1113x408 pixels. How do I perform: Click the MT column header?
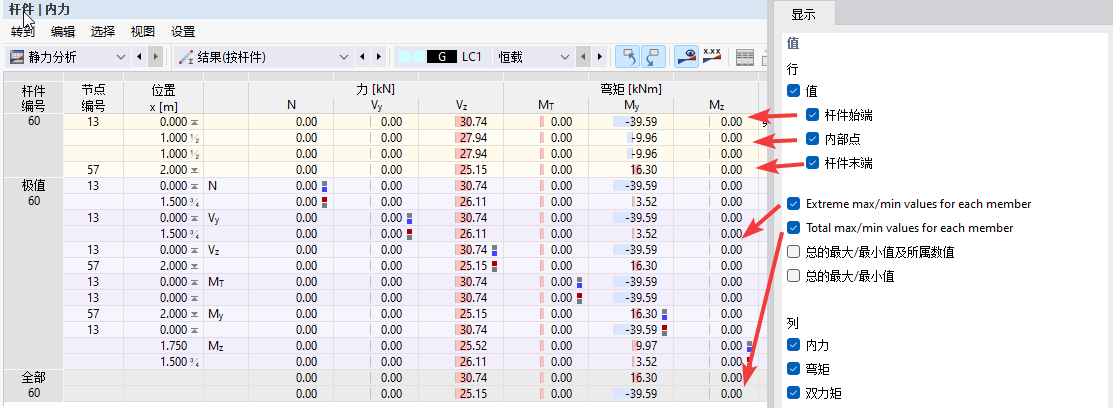click(x=546, y=106)
